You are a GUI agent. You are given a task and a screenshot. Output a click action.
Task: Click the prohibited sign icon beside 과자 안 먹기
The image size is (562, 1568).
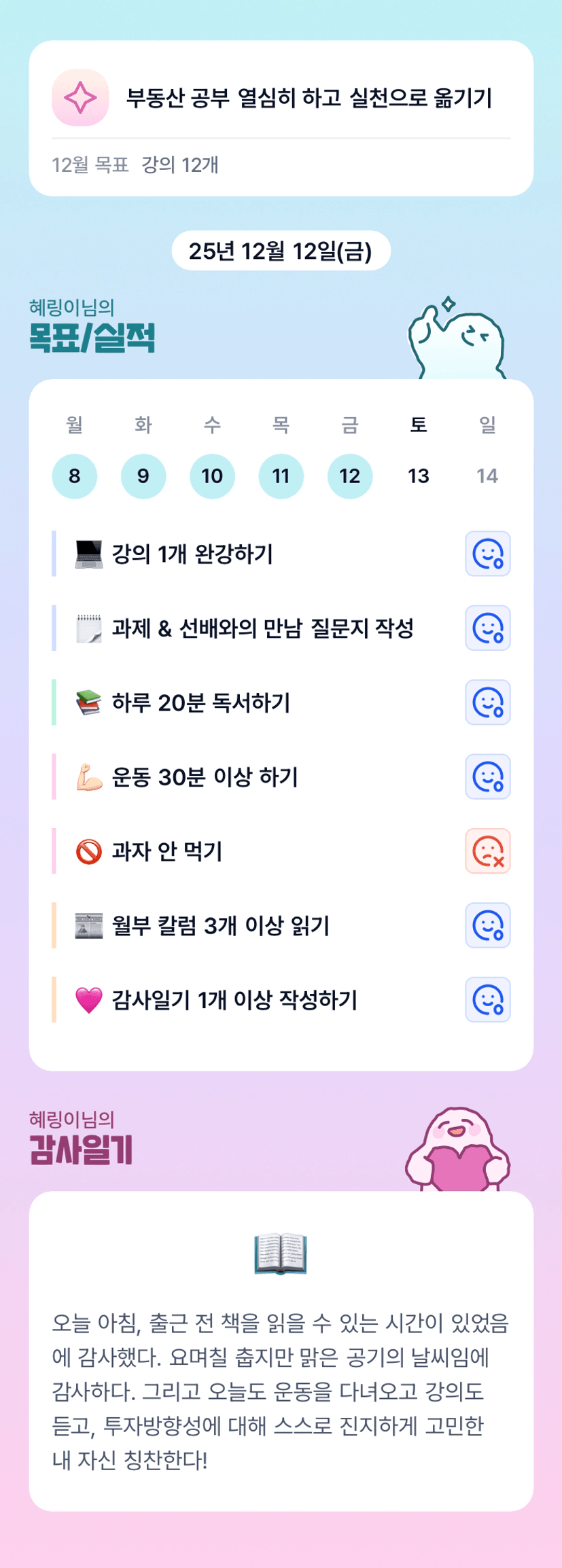(88, 851)
